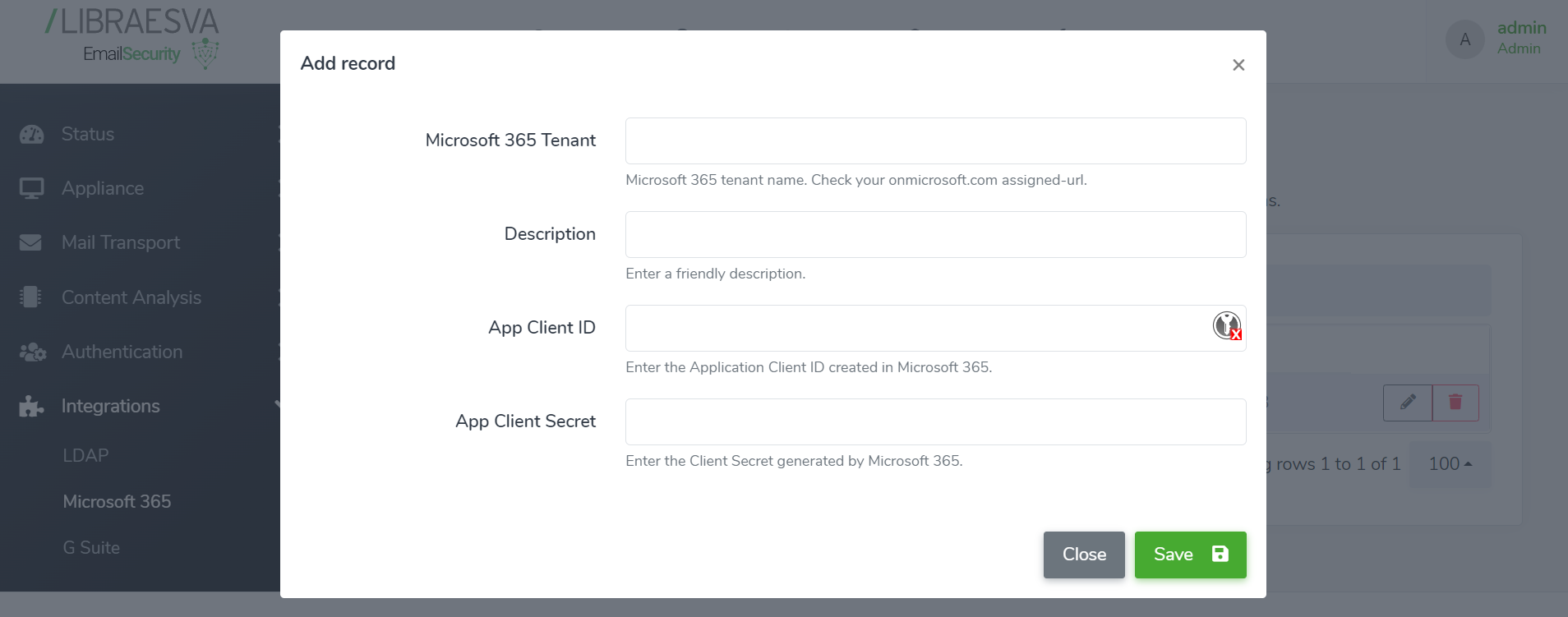The image size is (1568, 617).
Task: Click the 'App Client ID' field label
Action: point(542,328)
